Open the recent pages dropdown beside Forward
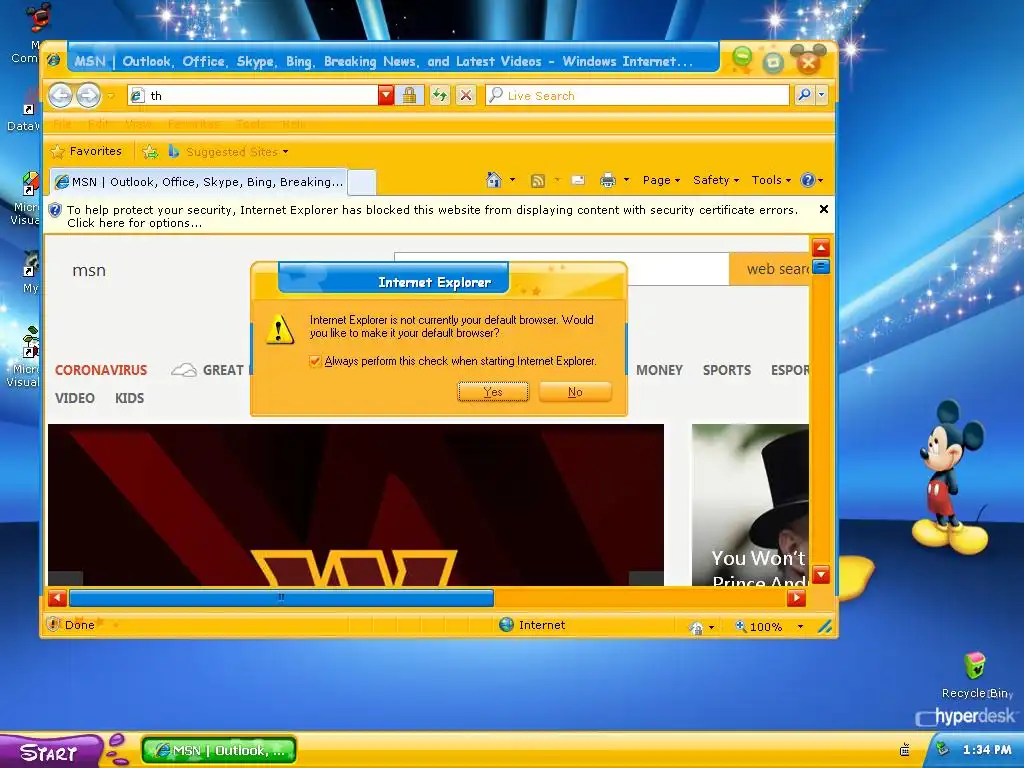 click(110, 96)
